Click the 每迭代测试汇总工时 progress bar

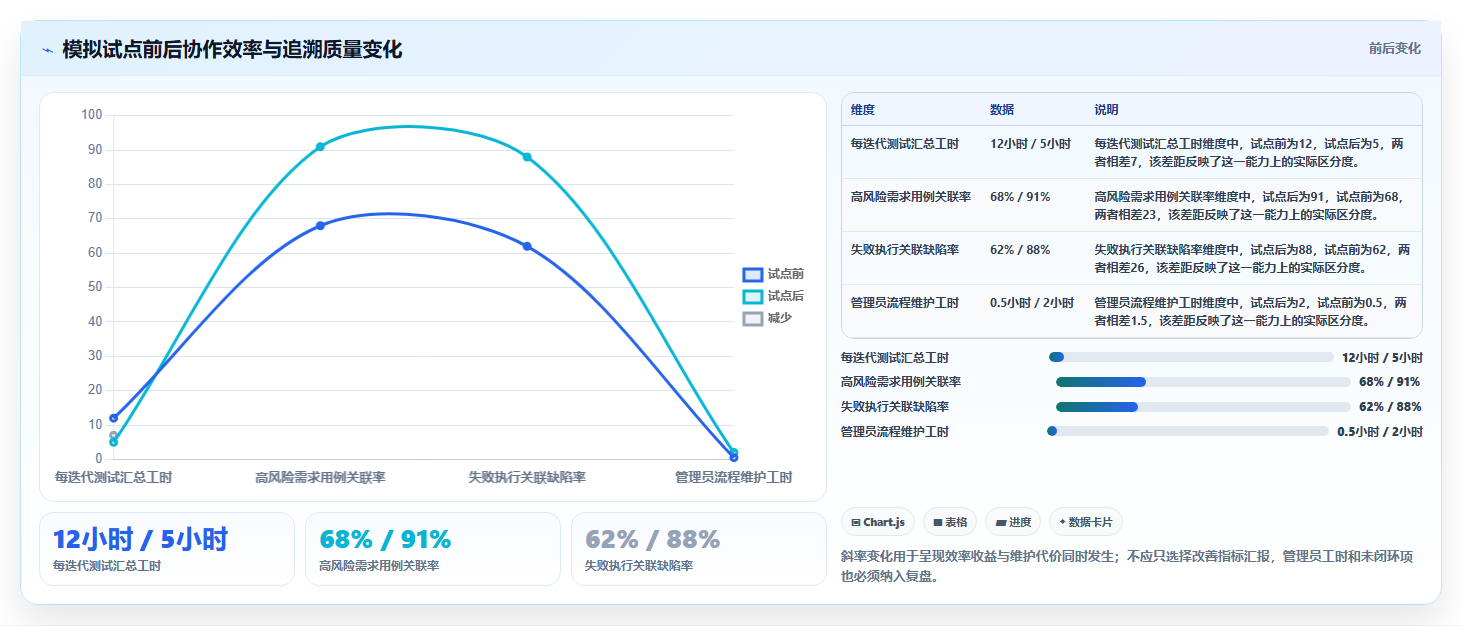point(1191,357)
